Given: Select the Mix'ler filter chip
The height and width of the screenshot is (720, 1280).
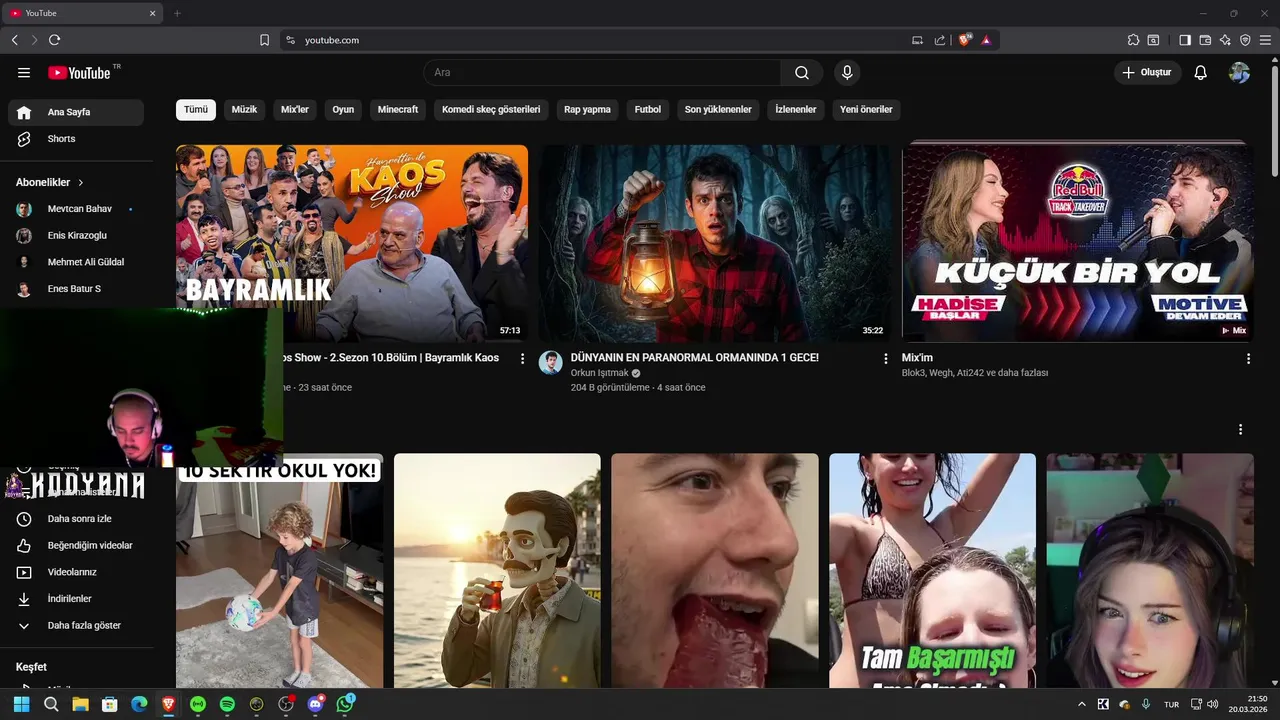Looking at the screenshot, I should pos(295,109).
